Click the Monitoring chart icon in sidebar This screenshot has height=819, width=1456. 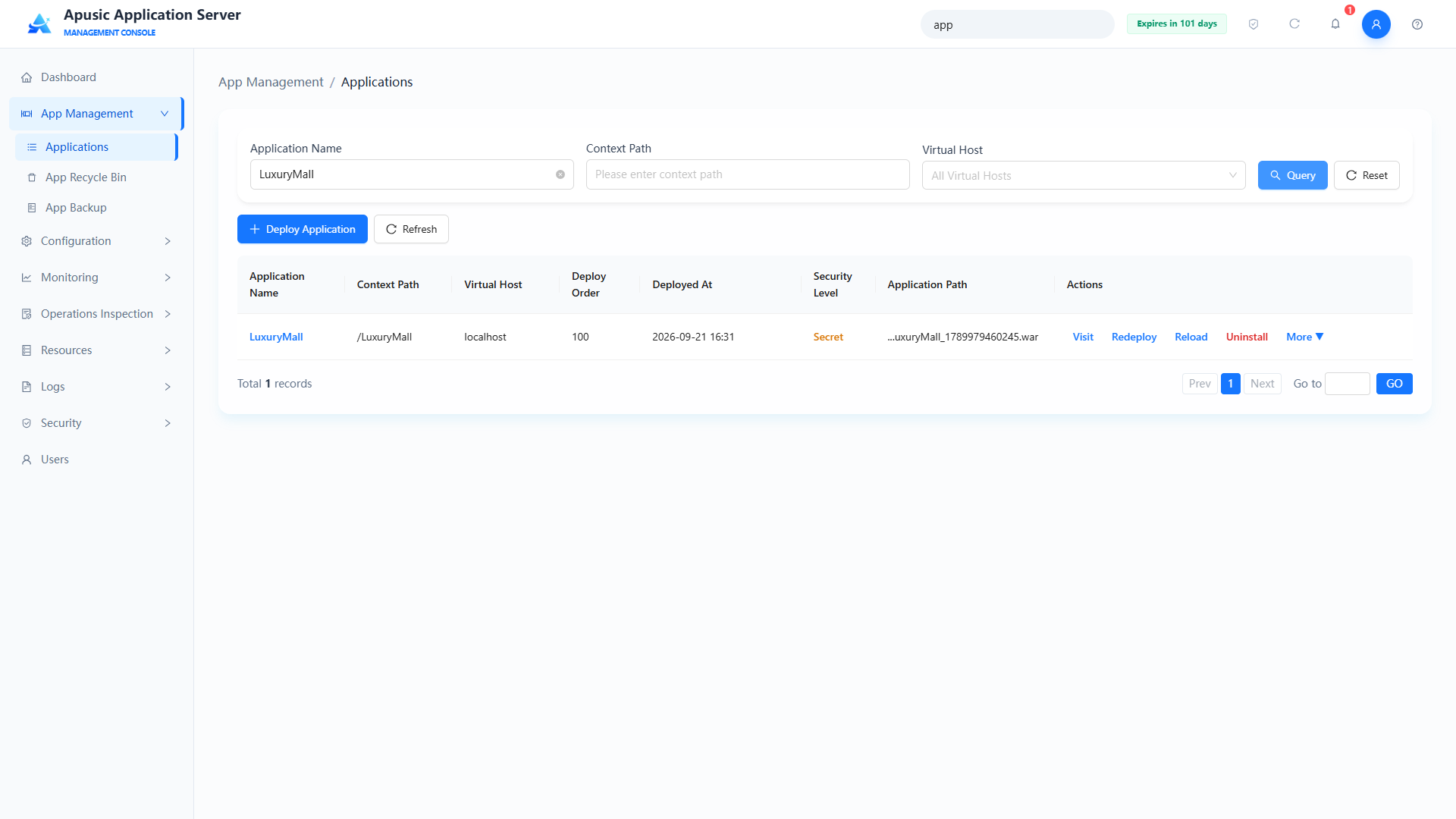point(27,278)
